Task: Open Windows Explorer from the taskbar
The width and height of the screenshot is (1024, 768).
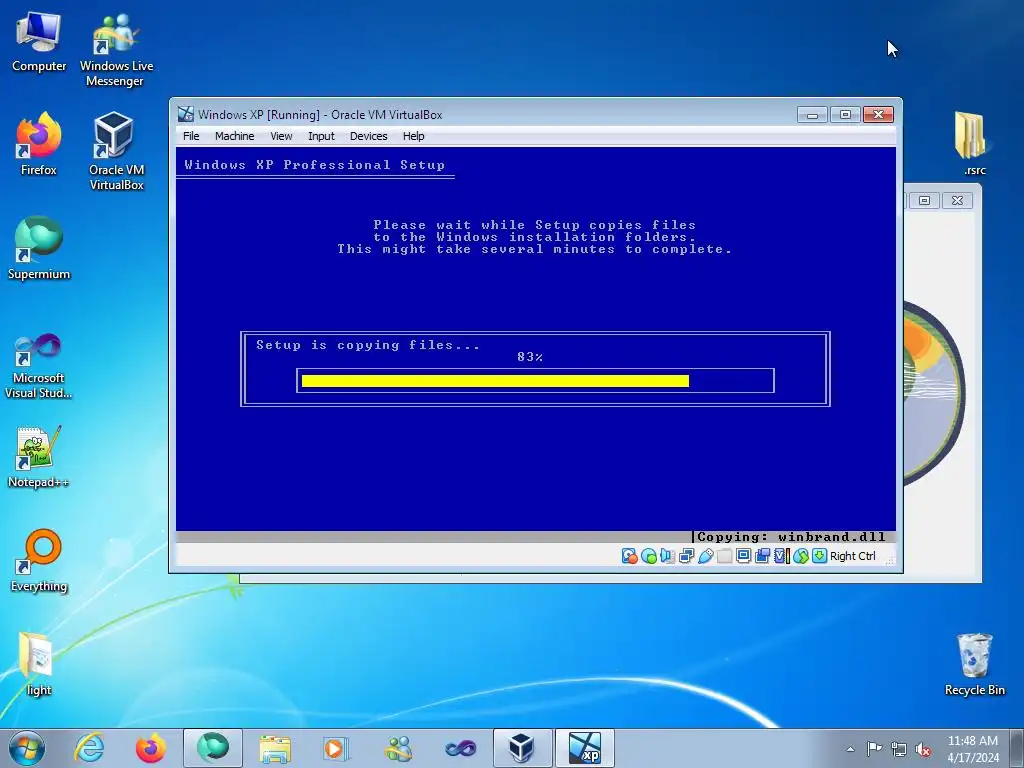Action: [275, 748]
